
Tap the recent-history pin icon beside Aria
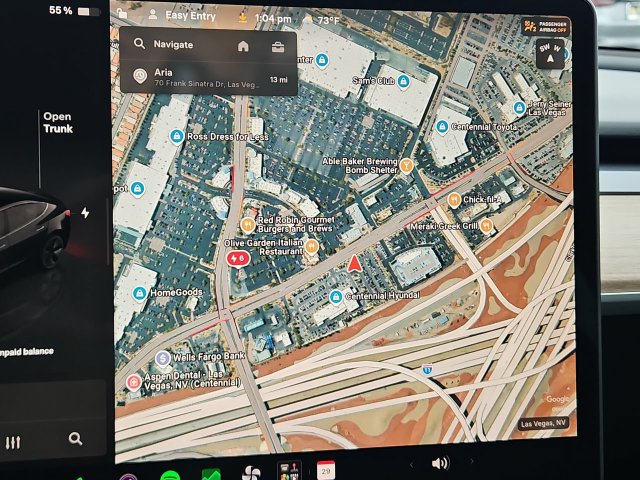140,76
